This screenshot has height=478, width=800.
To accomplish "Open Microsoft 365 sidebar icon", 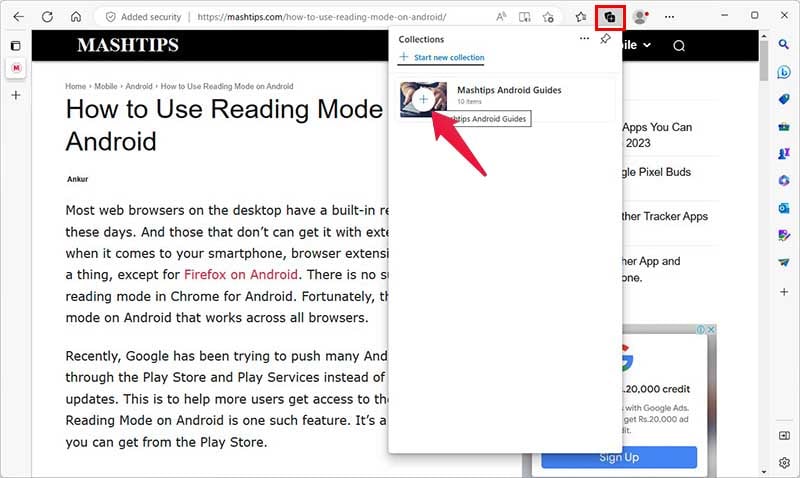I will pos(784,180).
